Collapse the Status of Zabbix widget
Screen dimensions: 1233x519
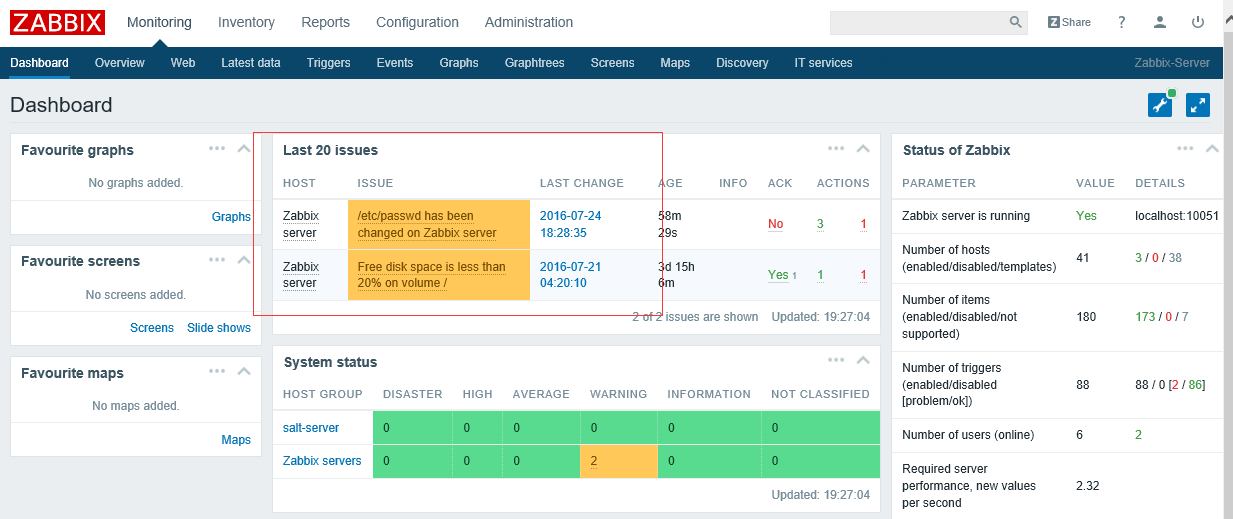tap(1212, 149)
